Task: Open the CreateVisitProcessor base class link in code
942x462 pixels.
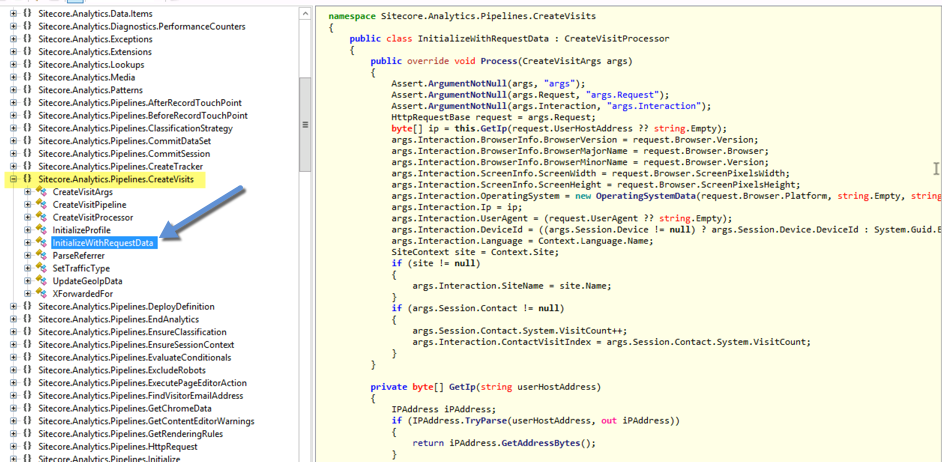Action: (614, 38)
